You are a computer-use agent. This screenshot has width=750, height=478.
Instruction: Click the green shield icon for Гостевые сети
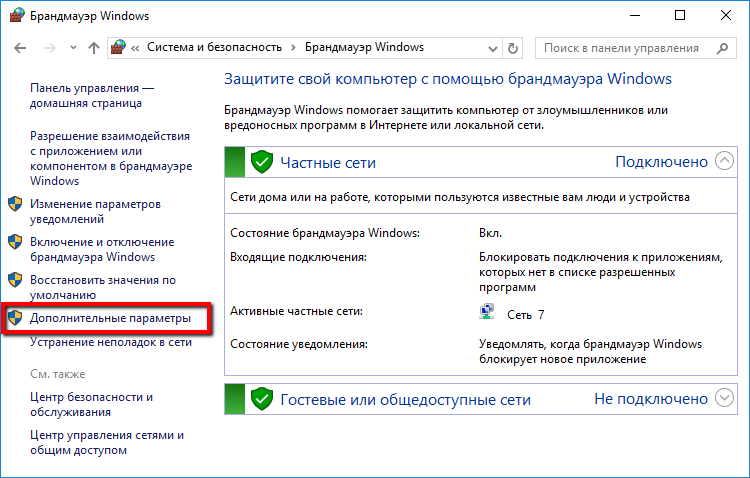pyautogui.click(x=262, y=399)
